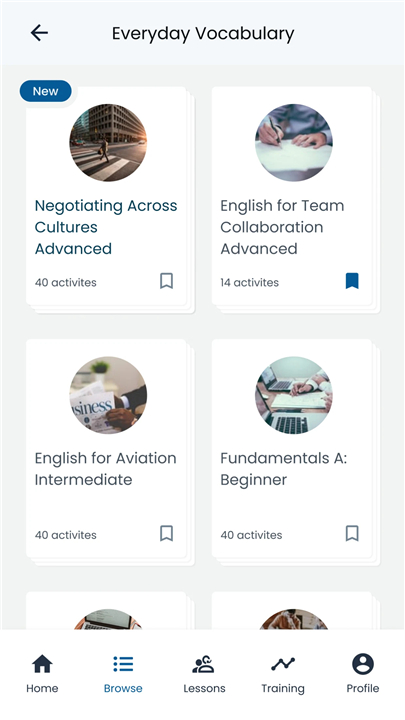Screen dimensions: 405x720
Task: Open the Profile avatar icon
Action: 363,664
